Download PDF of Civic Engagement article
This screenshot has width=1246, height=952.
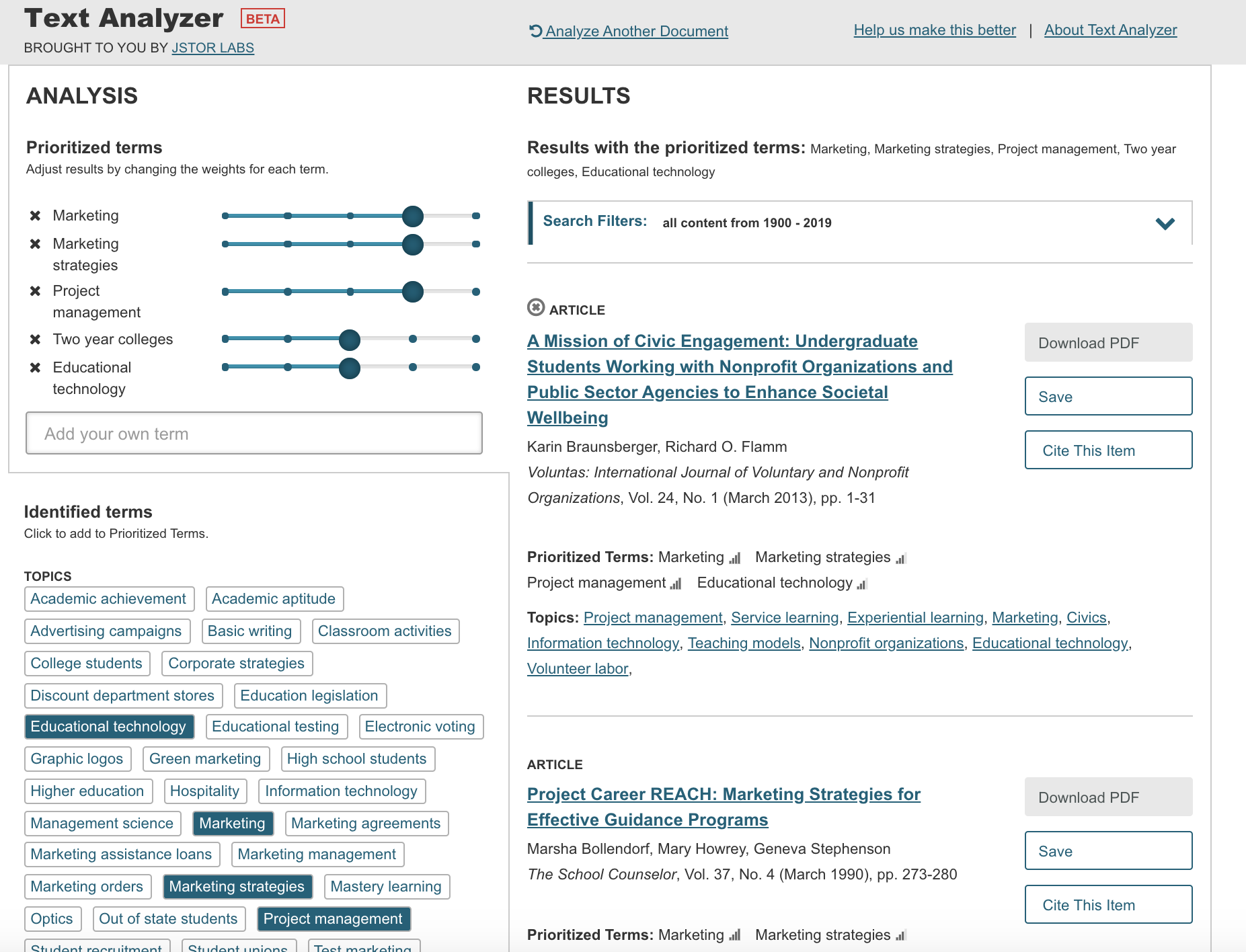(x=1108, y=342)
